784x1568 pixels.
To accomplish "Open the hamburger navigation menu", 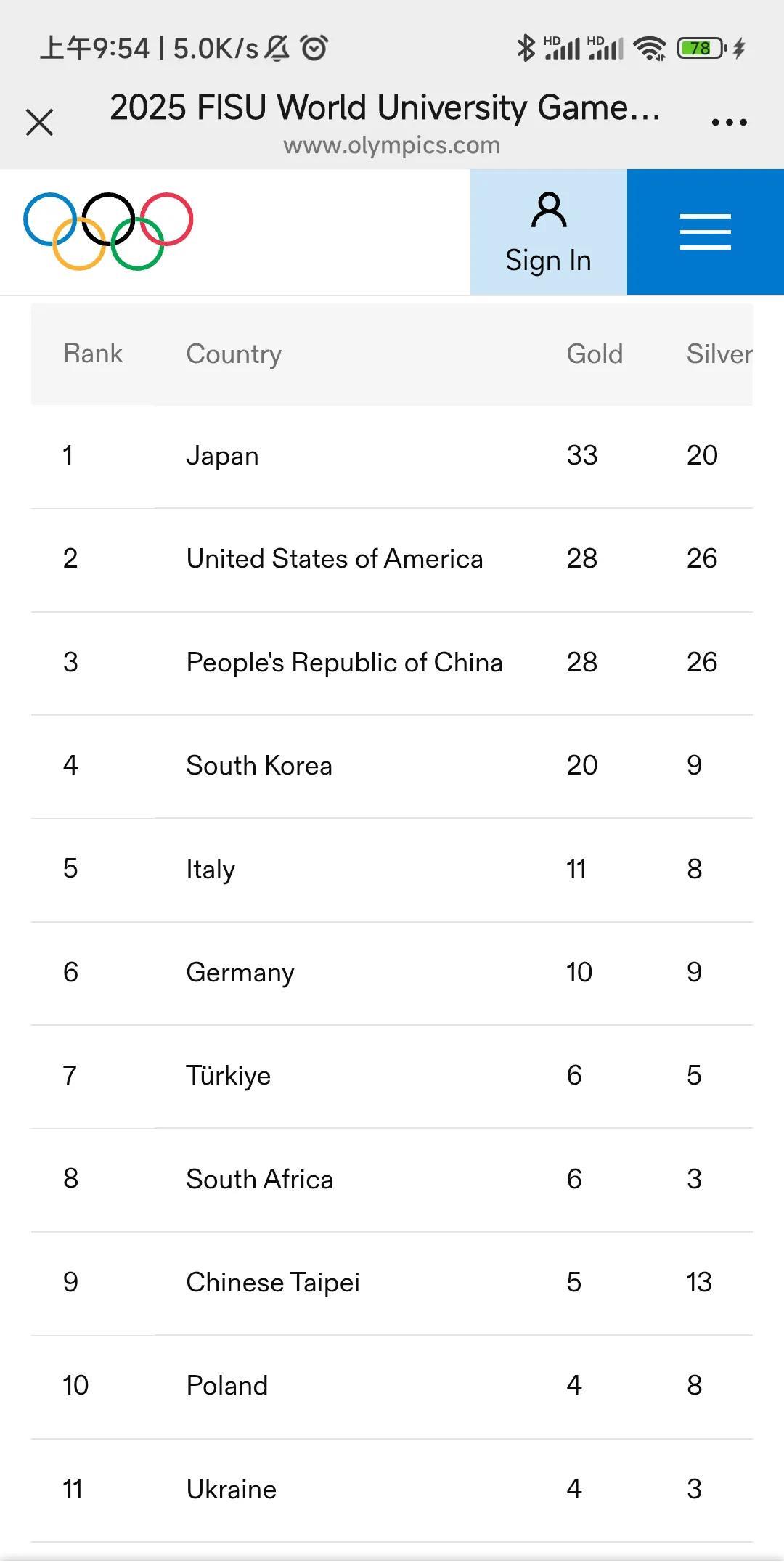I will (x=706, y=232).
